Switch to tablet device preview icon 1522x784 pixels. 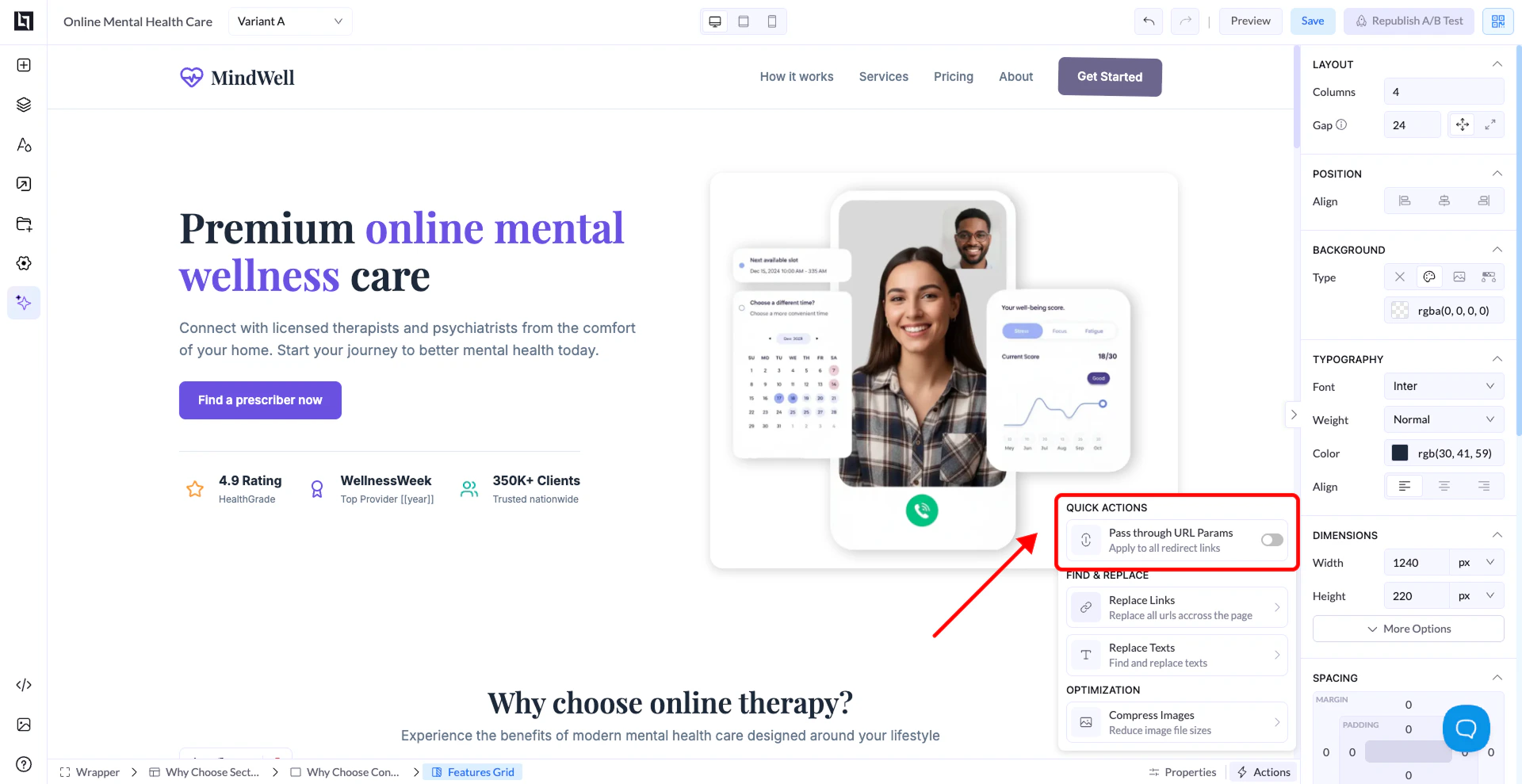[x=744, y=21]
